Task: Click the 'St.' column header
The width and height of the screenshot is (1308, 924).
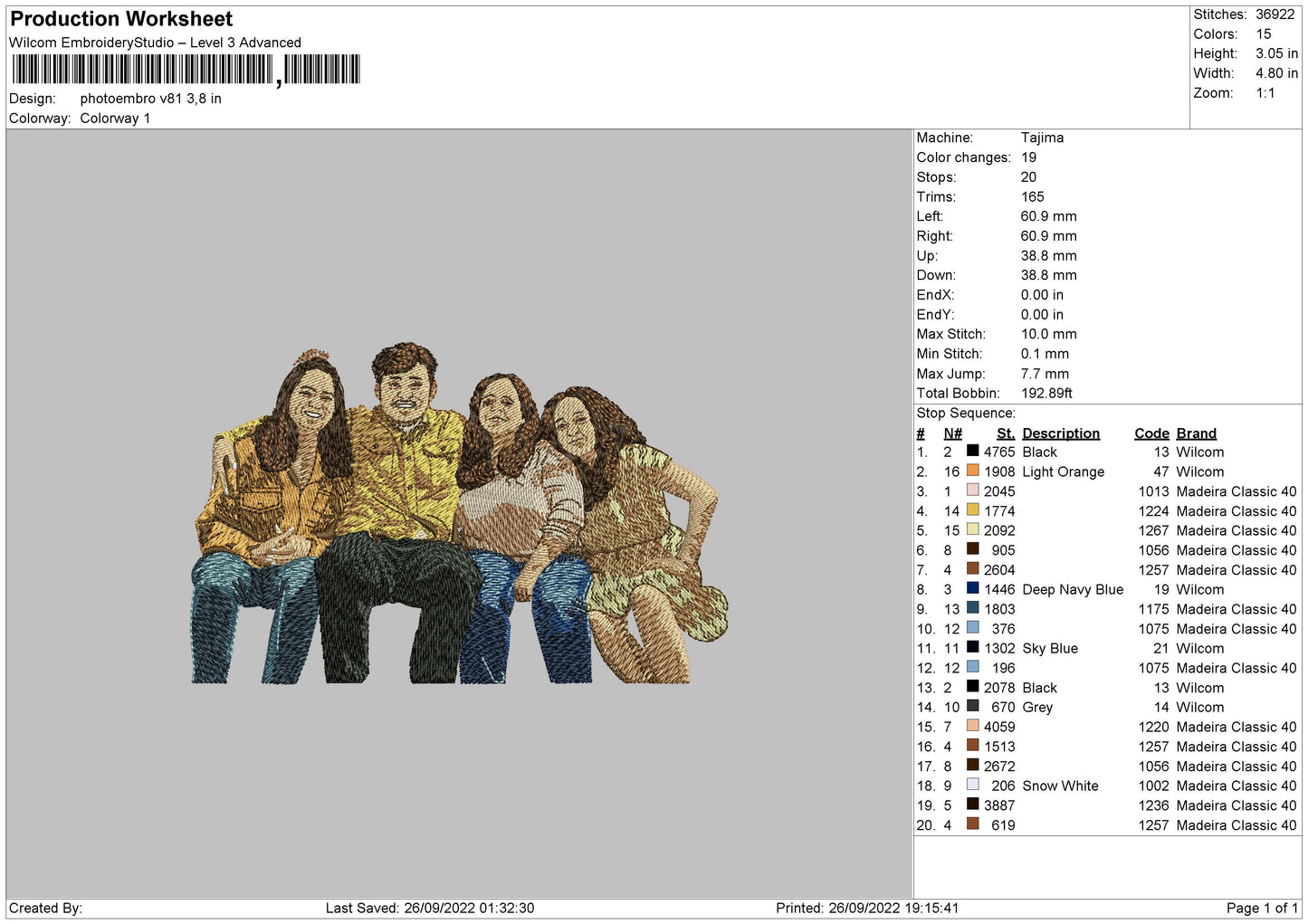Action: click(1006, 433)
